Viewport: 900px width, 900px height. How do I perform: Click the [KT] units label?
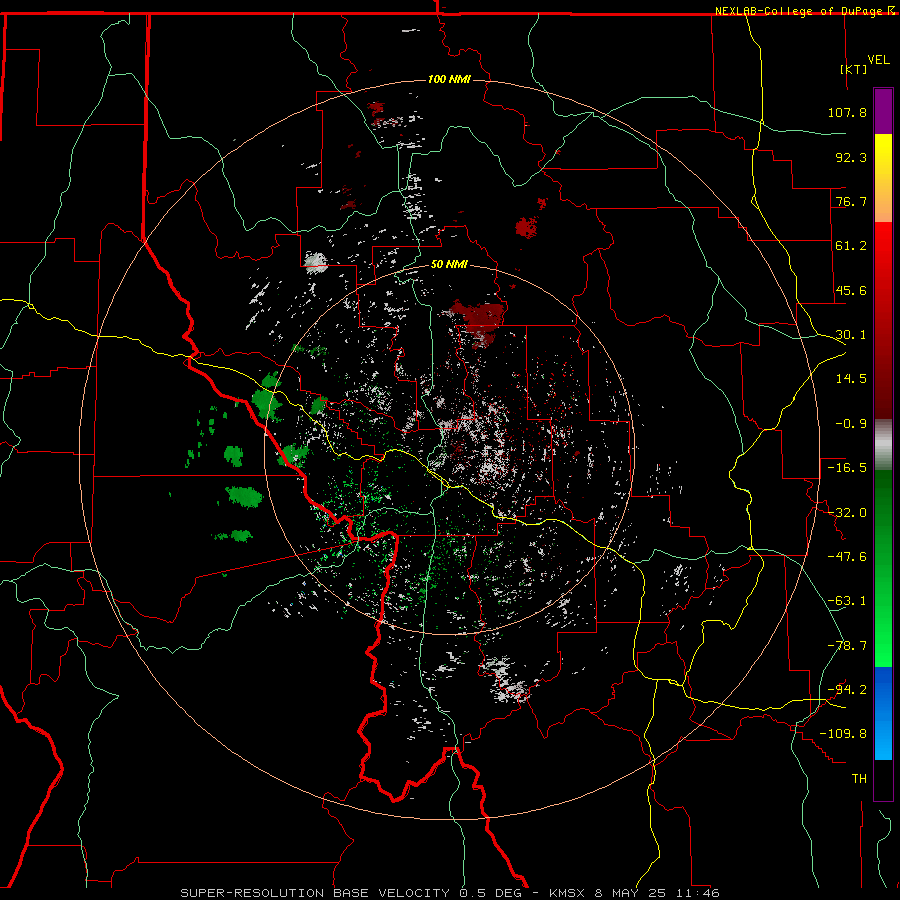pos(854,69)
